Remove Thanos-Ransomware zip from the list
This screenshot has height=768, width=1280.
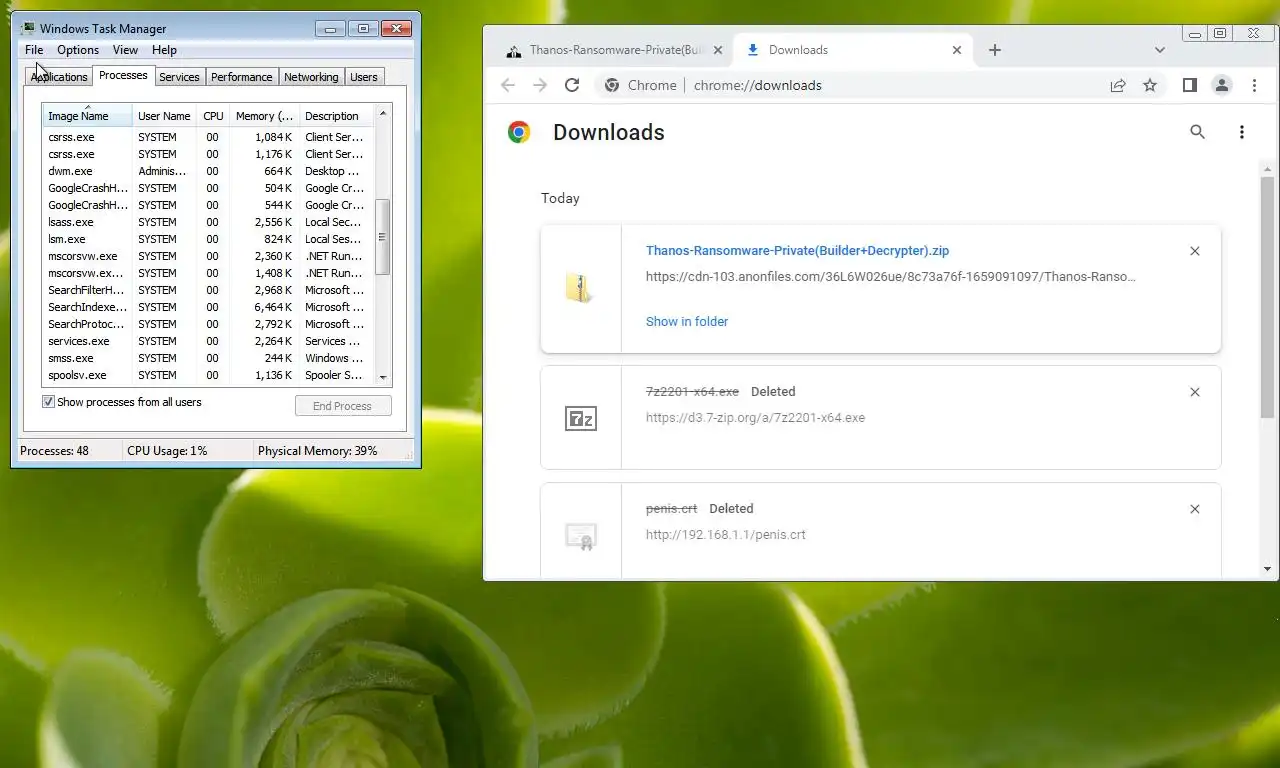coord(1194,251)
